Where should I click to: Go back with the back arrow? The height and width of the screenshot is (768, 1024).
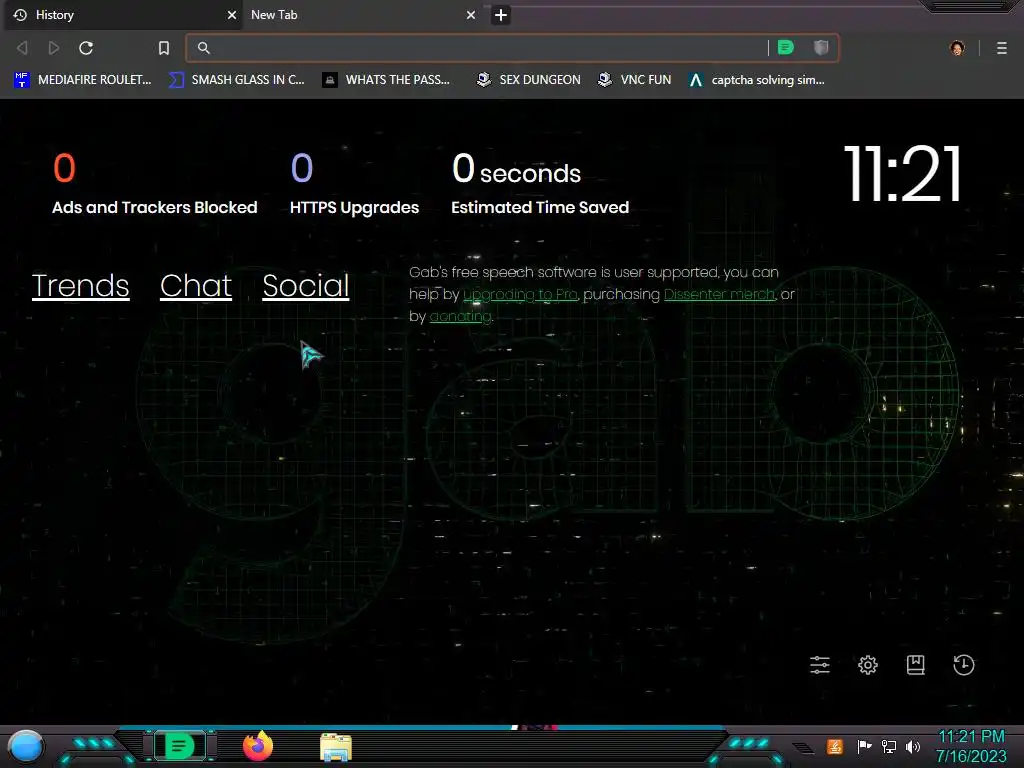tap(22, 48)
